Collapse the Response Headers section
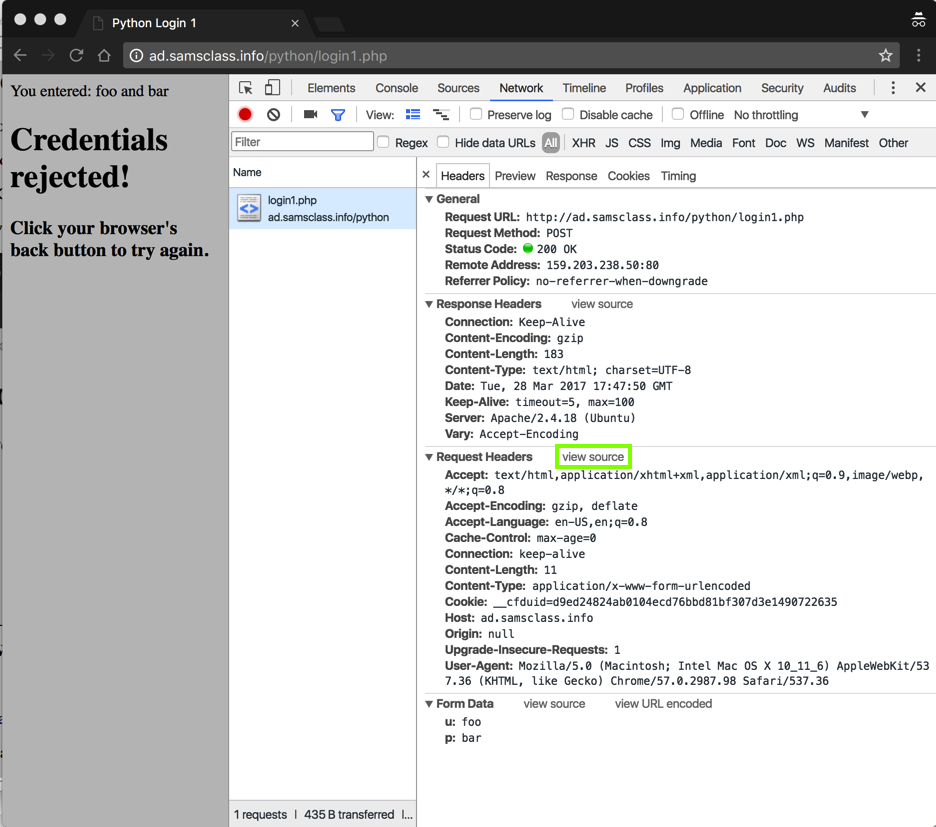936x827 pixels. pyautogui.click(x=429, y=304)
